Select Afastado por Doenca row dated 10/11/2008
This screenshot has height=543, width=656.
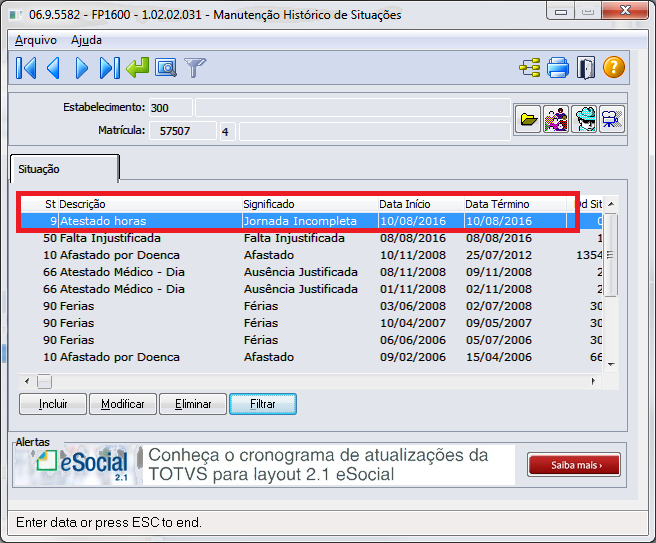[312, 255]
